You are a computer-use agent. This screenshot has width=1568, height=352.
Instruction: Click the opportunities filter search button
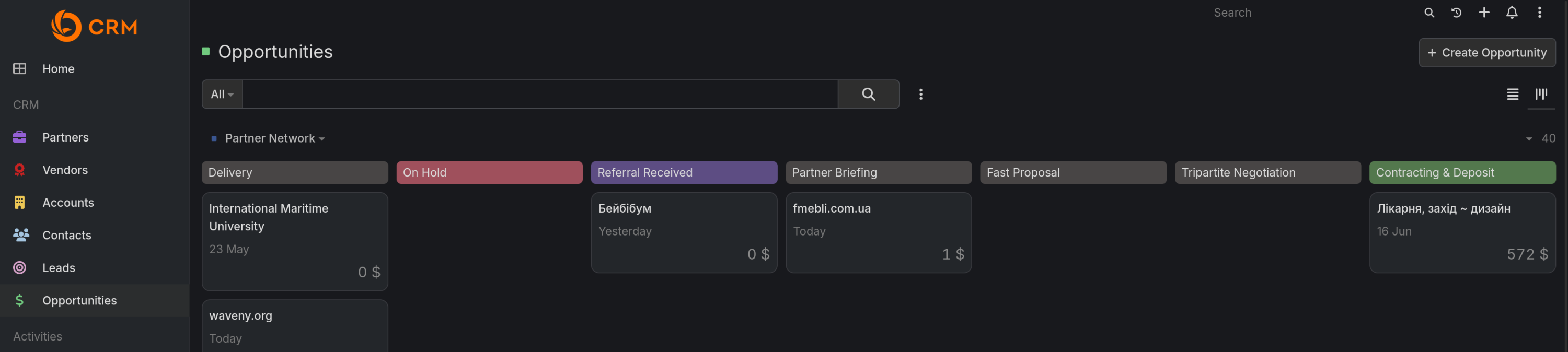[868, 94]
